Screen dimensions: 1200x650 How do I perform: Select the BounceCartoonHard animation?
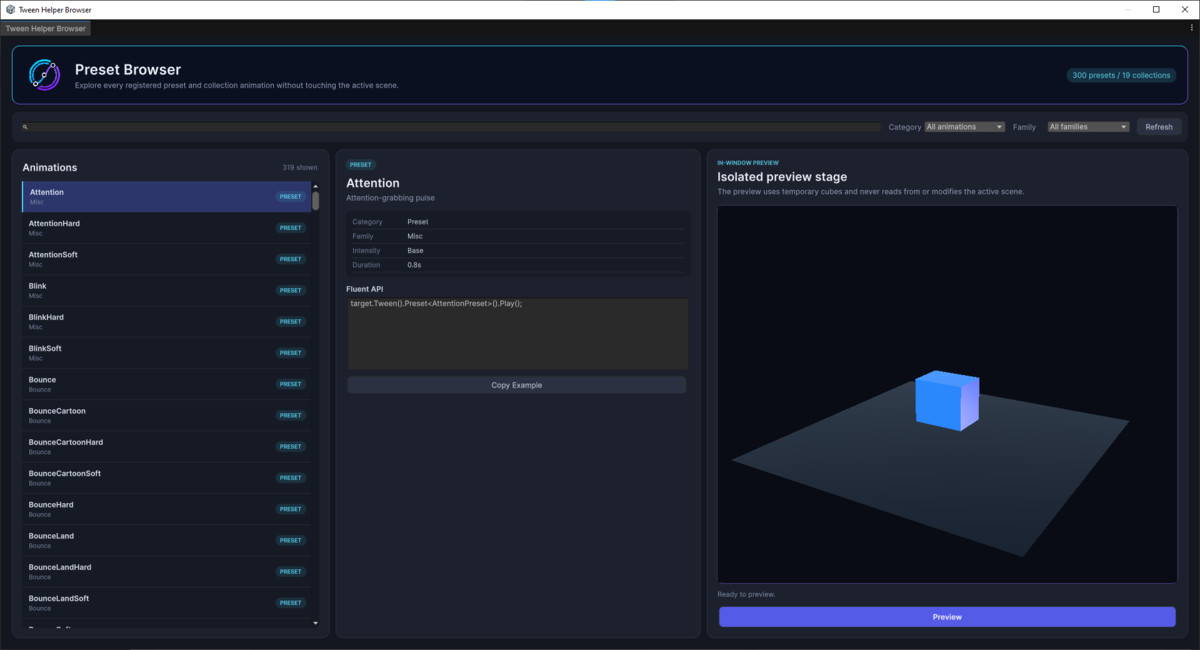(x=166, y=446)
